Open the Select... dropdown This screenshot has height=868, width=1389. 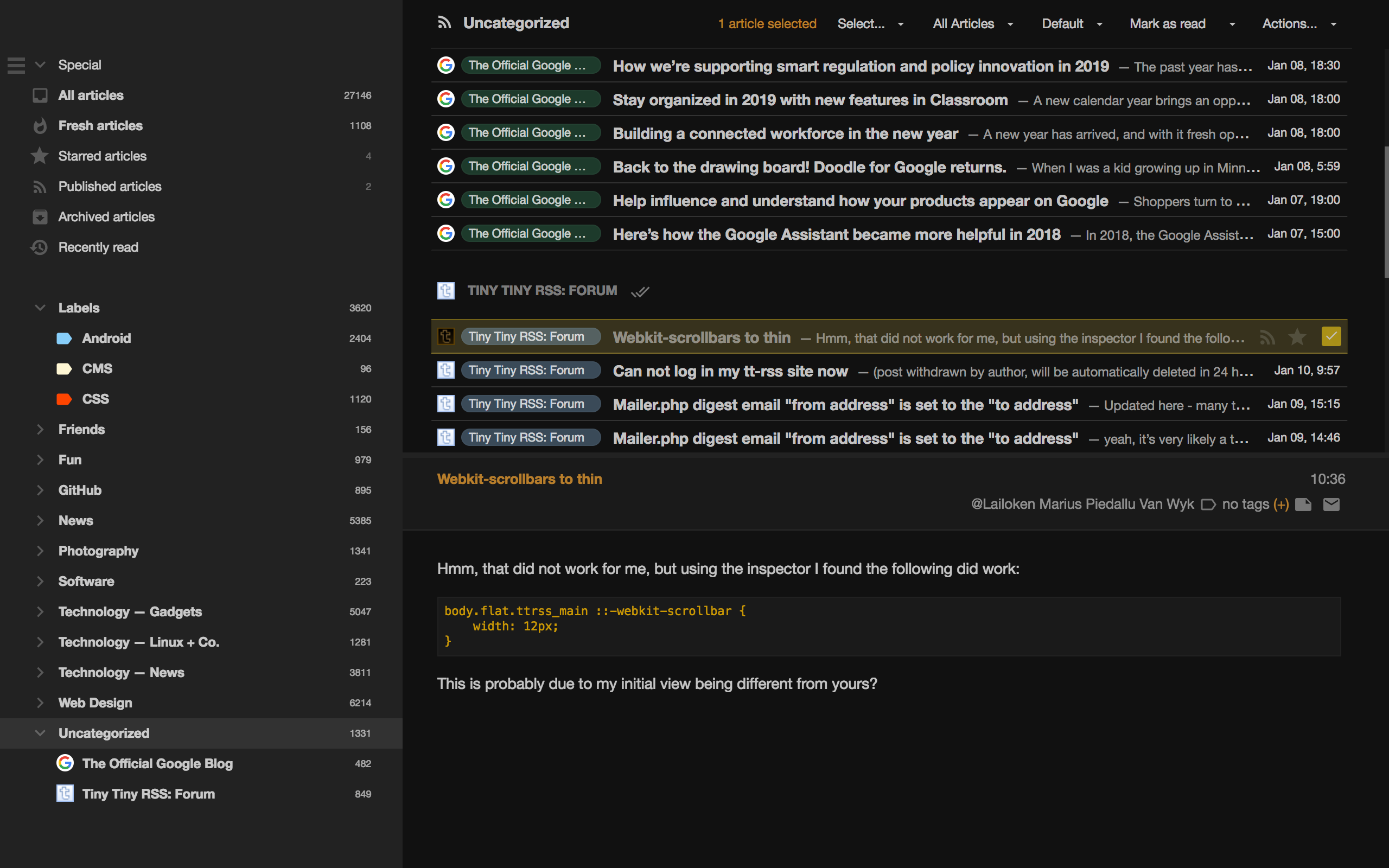(871, 24)
